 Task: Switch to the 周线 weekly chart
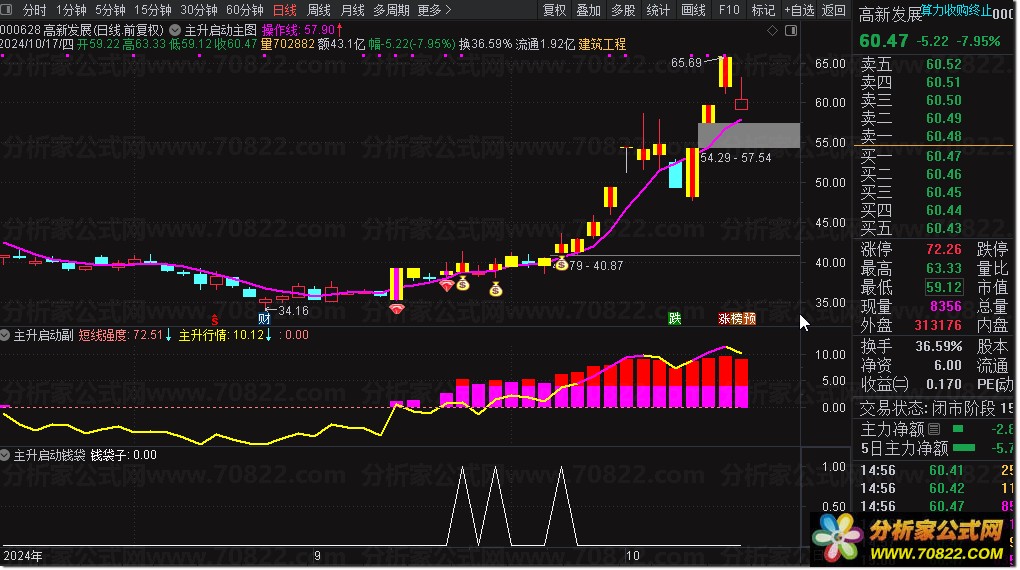point(319,10)
